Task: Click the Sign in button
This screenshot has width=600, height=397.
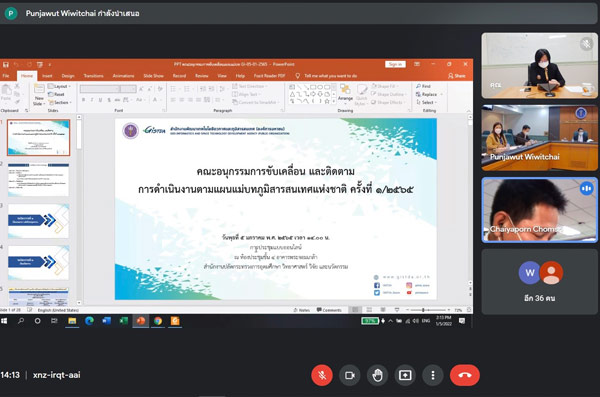Action: [x=395, y=64]
